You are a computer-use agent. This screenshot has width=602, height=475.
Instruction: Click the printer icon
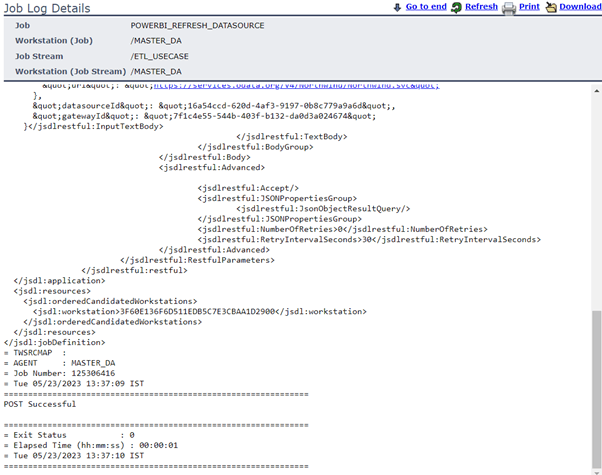[509, 7]
